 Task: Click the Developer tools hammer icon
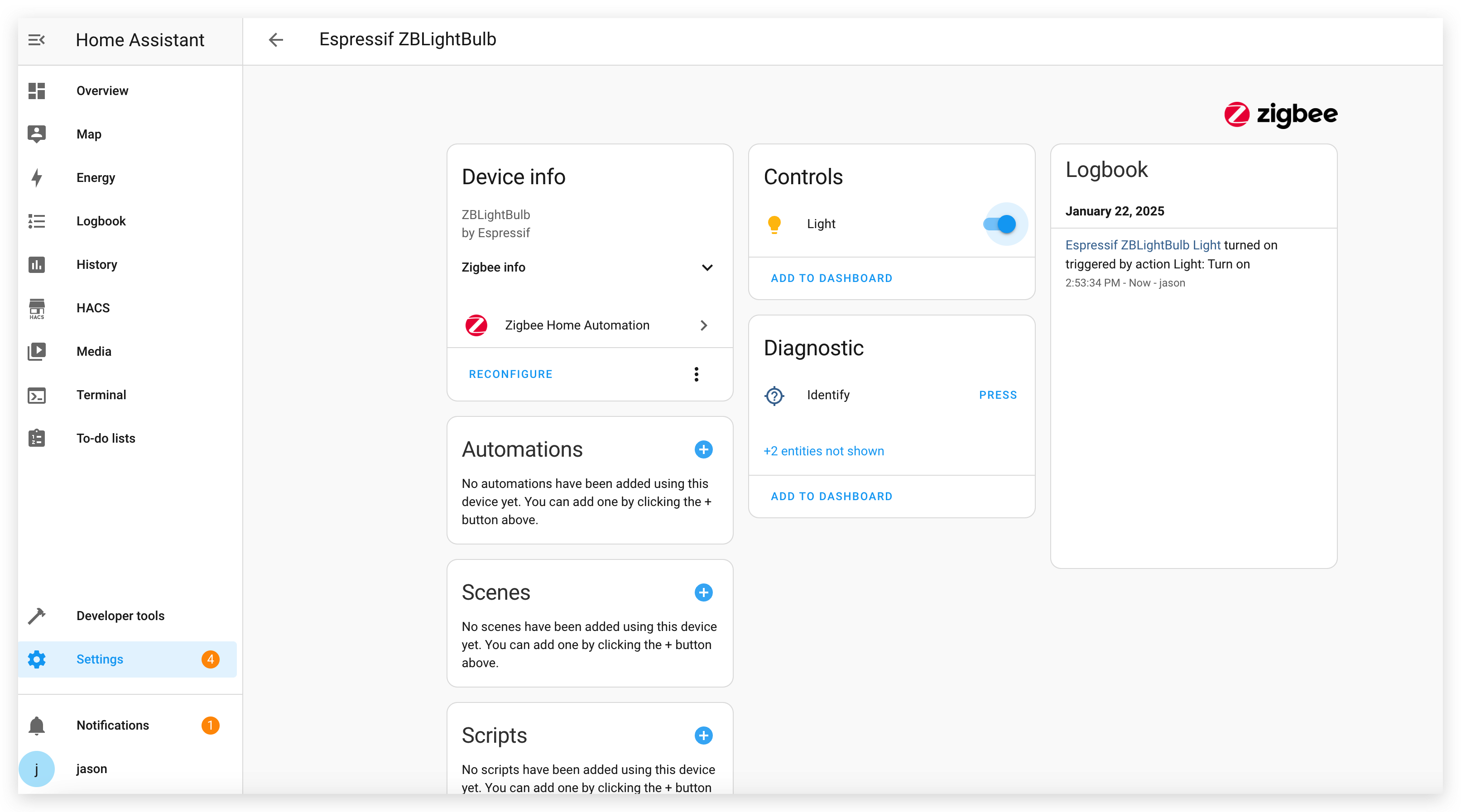(37, 616)
